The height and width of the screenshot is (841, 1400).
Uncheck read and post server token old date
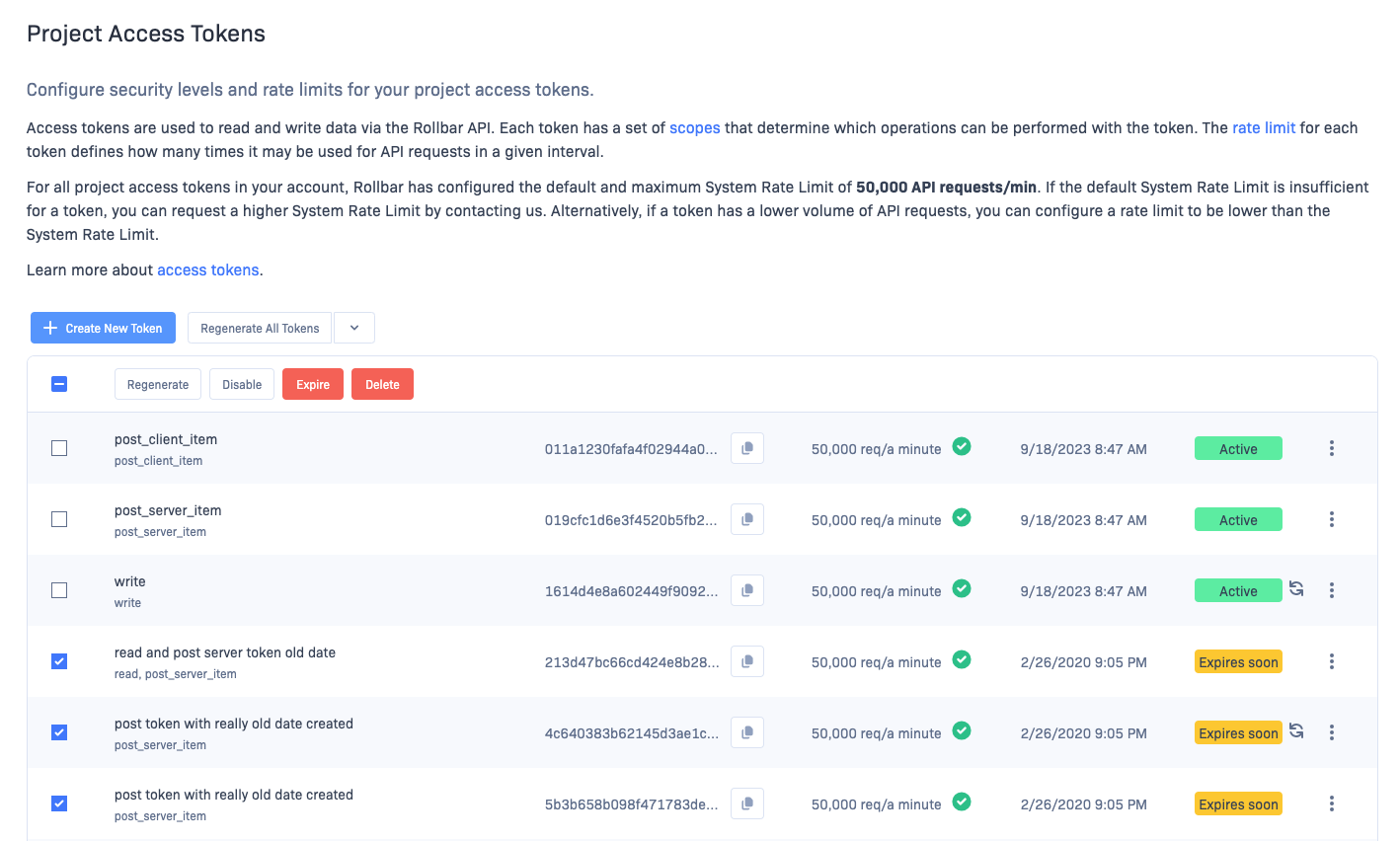coord(58,660)
